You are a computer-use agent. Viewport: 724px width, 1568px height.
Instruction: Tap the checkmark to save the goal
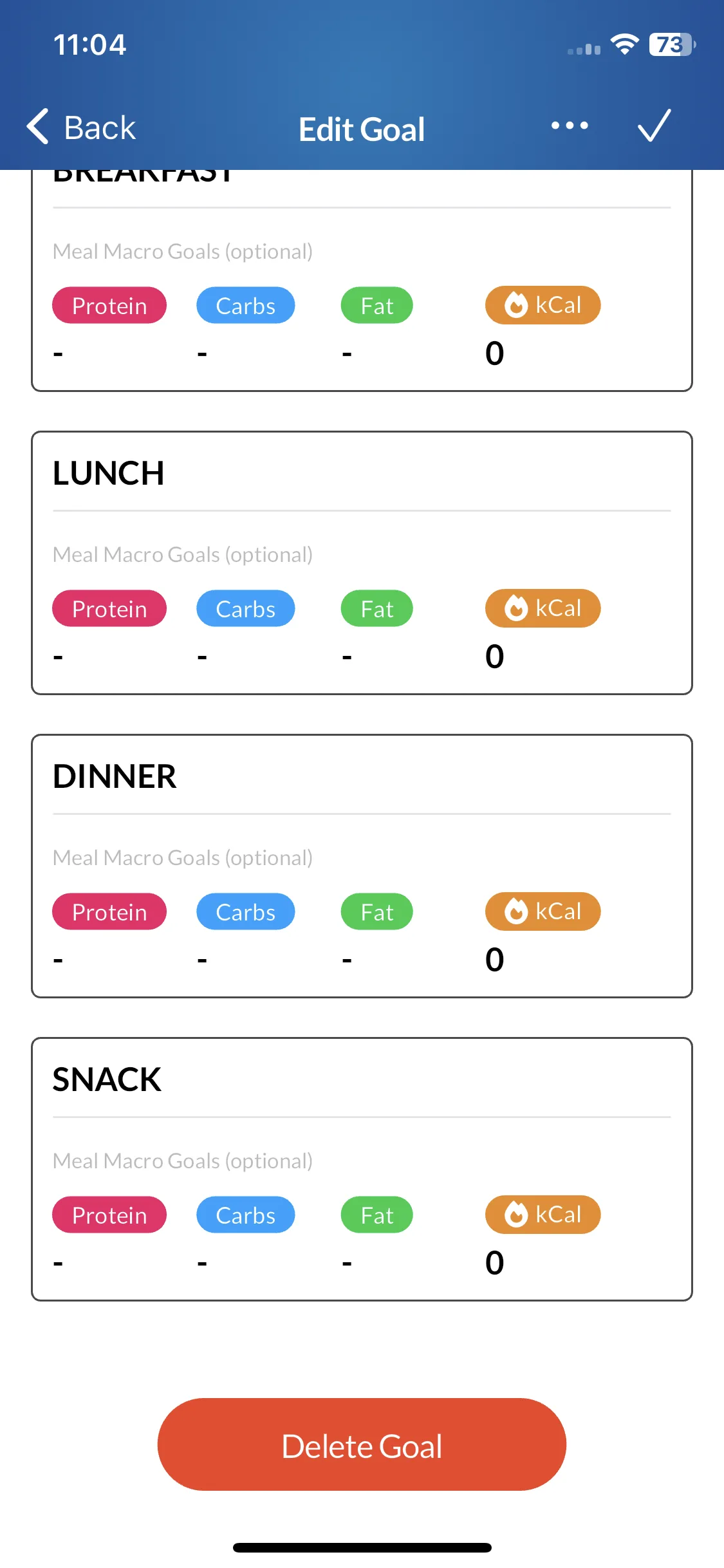(x=654, y=125)
